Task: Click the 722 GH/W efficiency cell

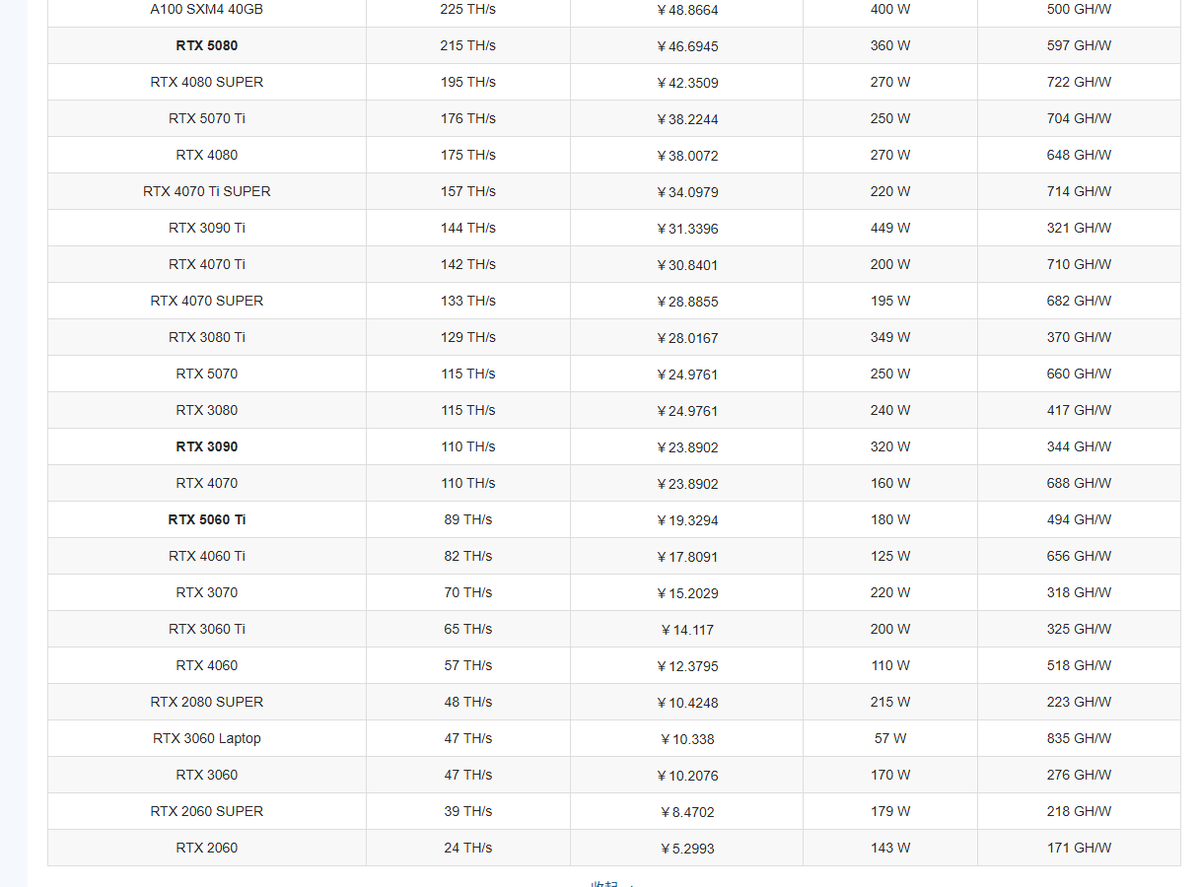Action: [1079, 82]
